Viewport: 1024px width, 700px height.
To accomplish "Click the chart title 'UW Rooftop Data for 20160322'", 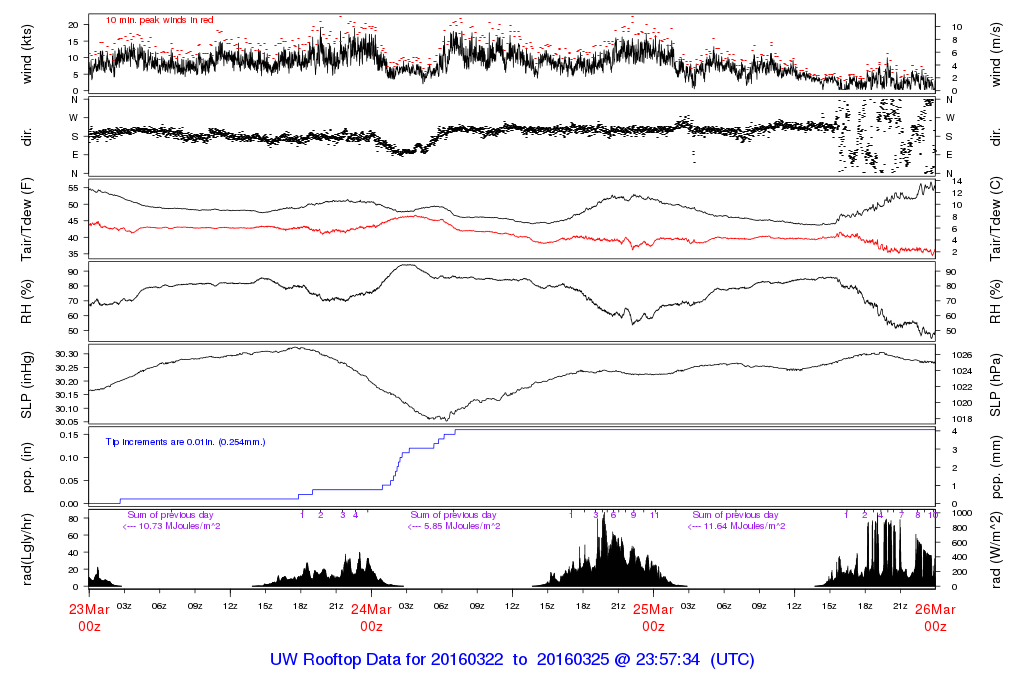I will tap(387, 660).
